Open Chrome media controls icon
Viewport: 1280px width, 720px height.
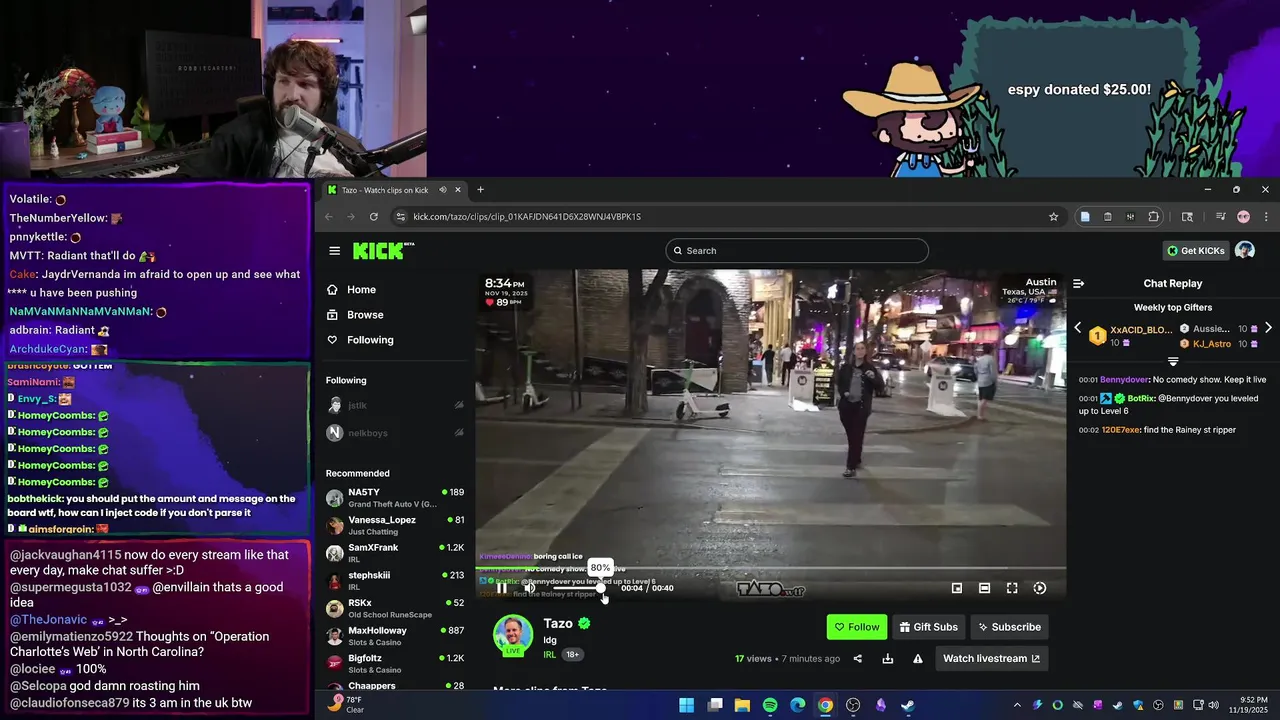pos(1220,217)
